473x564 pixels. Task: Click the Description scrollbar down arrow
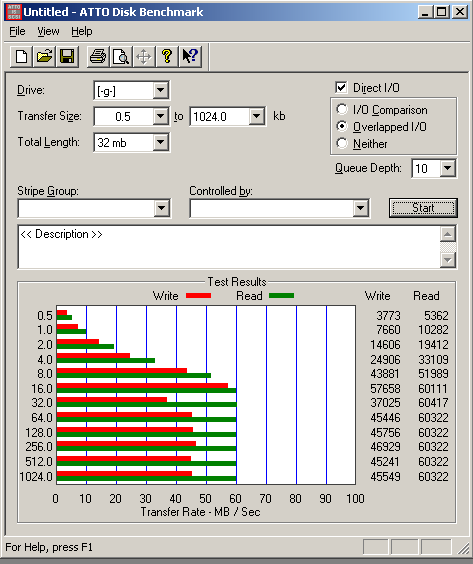click(x=448, y=260)
